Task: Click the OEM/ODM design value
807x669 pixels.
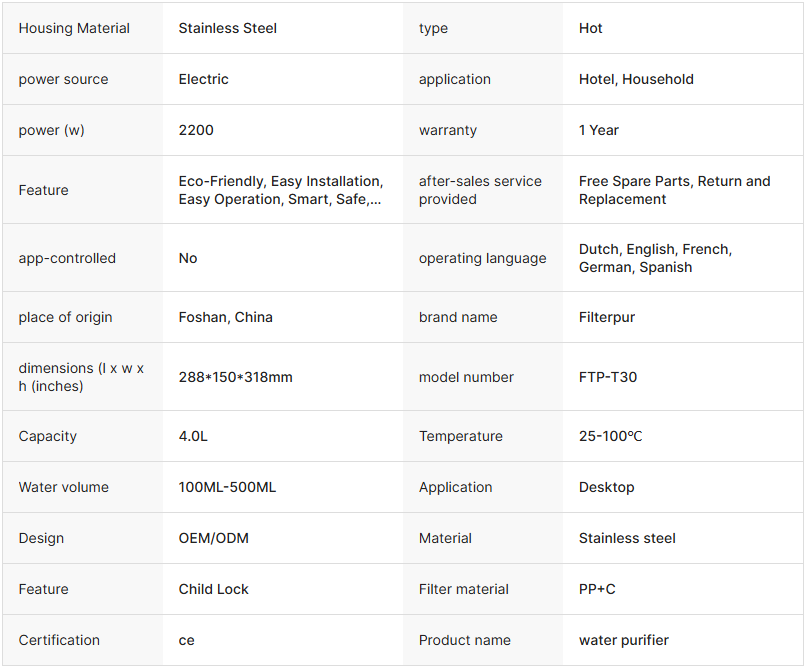Action: [214, 538]
